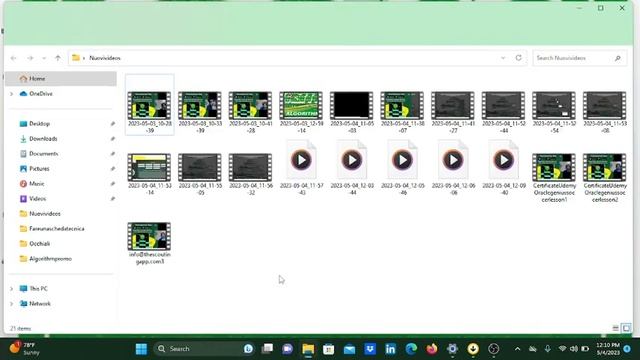
Task: Open Dropbox from the taskbar
Action: click(370, 349)
